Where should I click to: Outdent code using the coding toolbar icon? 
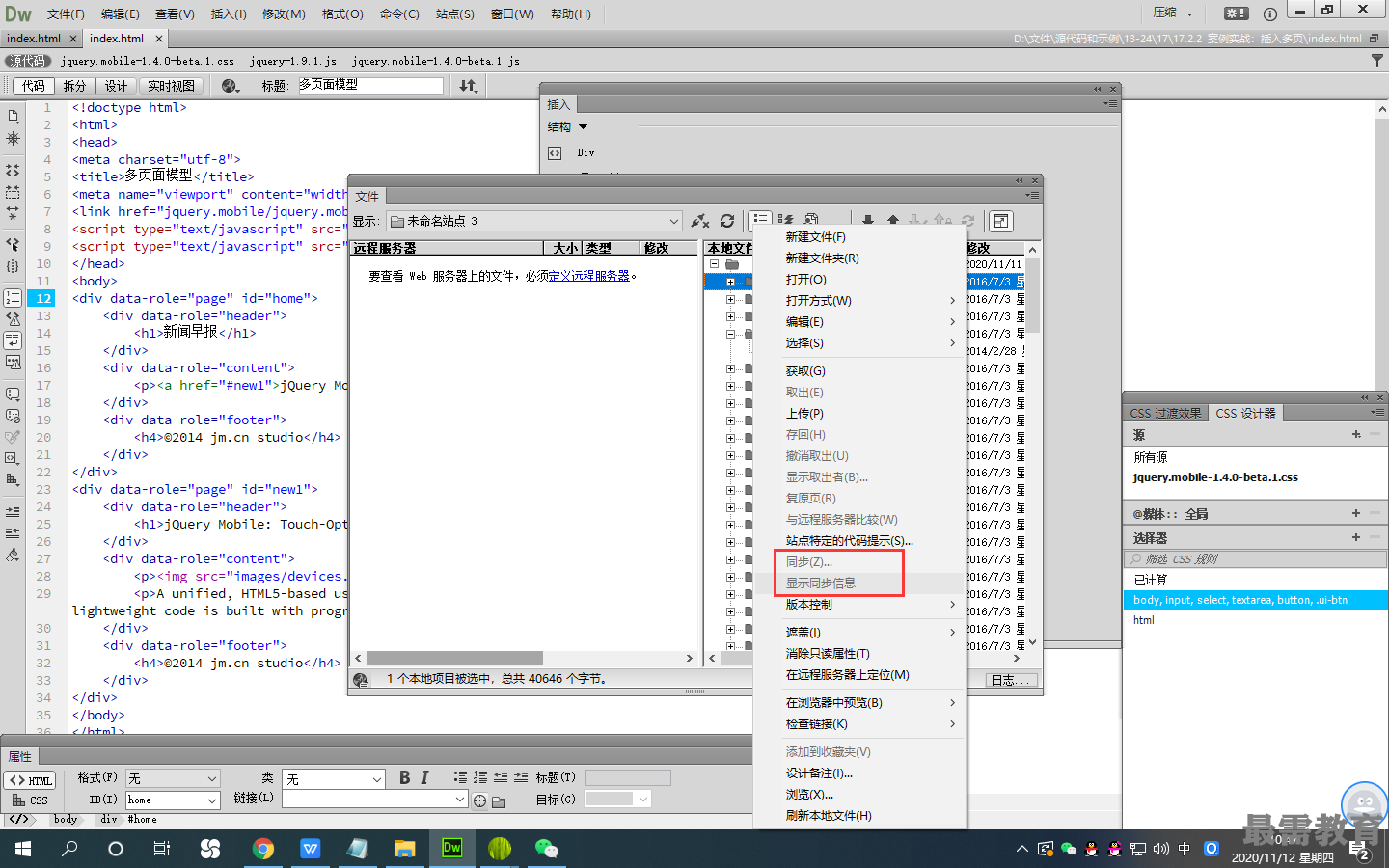pyautogui.click(x=13, y=532)
